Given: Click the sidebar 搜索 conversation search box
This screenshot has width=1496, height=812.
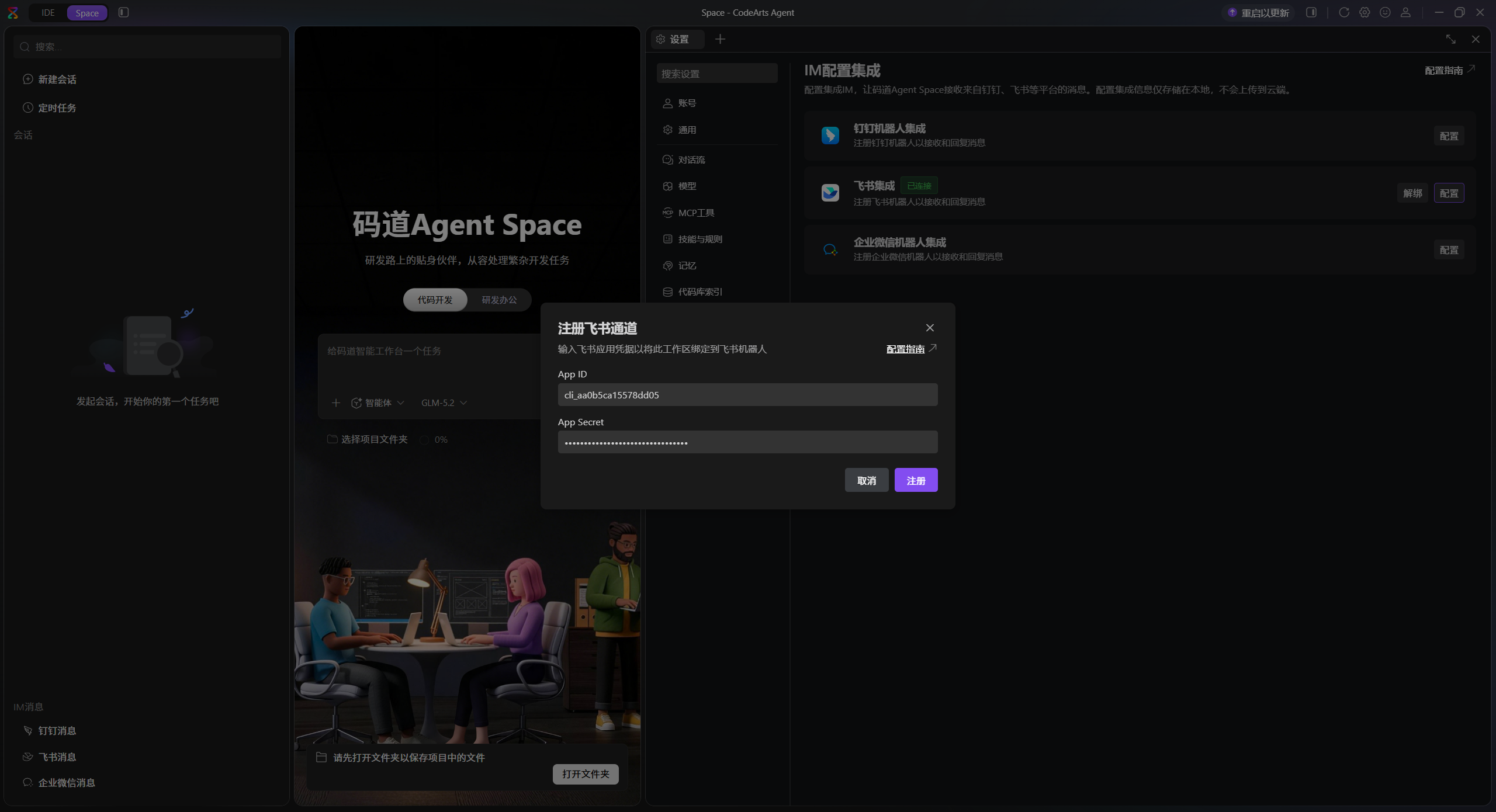Looking at the screenshot, I should 147,47.
